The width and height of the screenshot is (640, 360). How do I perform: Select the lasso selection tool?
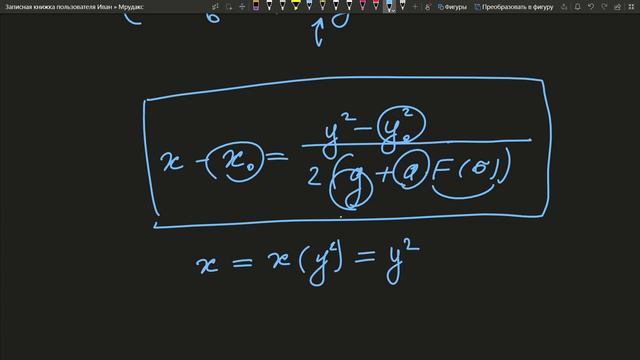point(229,7)
